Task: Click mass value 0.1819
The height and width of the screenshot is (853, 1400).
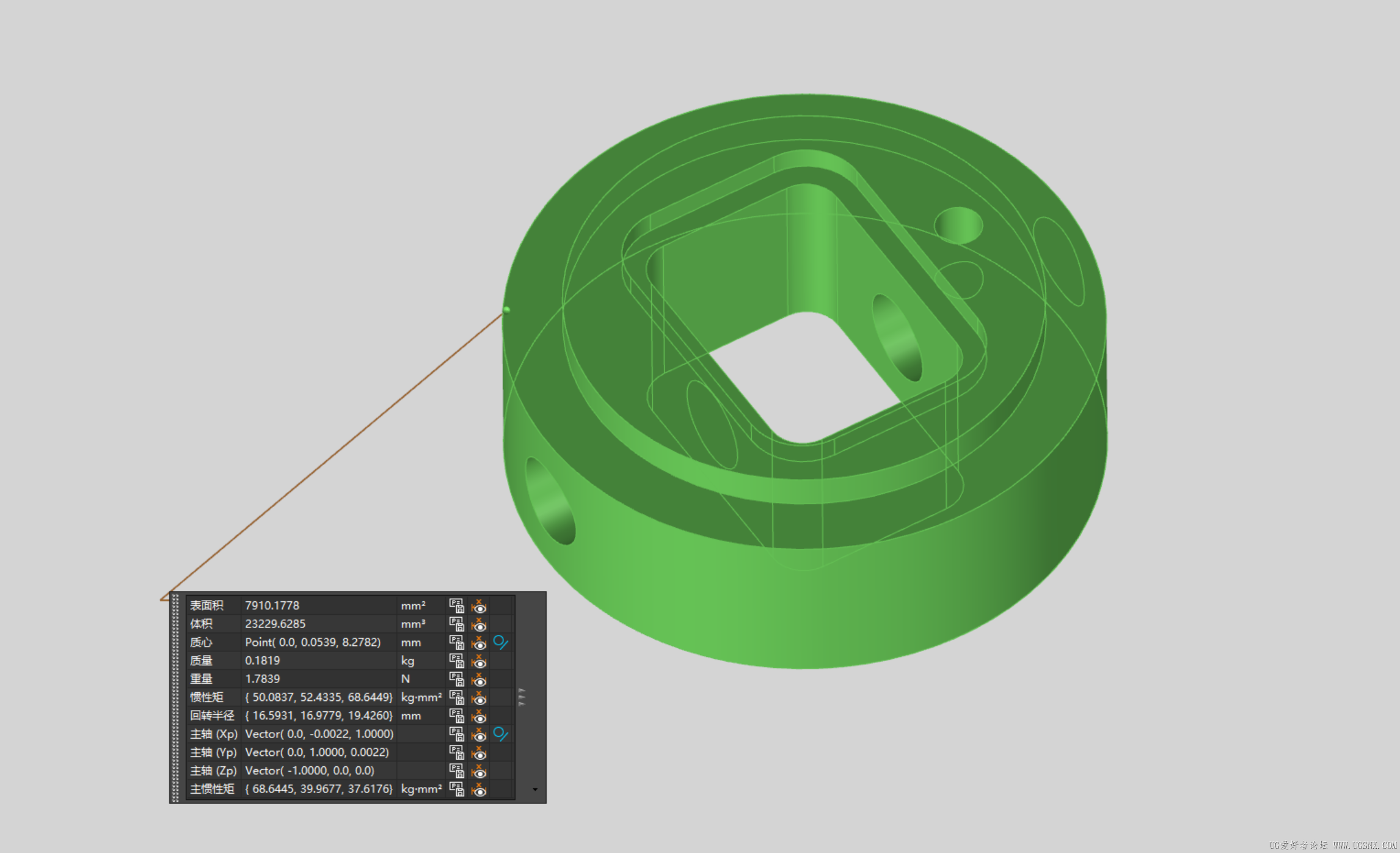Action: click(263, 661)
